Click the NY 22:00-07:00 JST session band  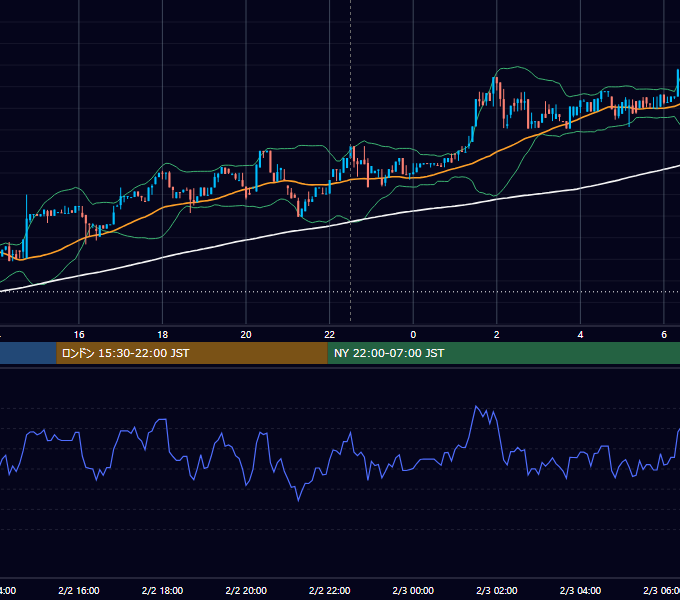click(503, 353)
